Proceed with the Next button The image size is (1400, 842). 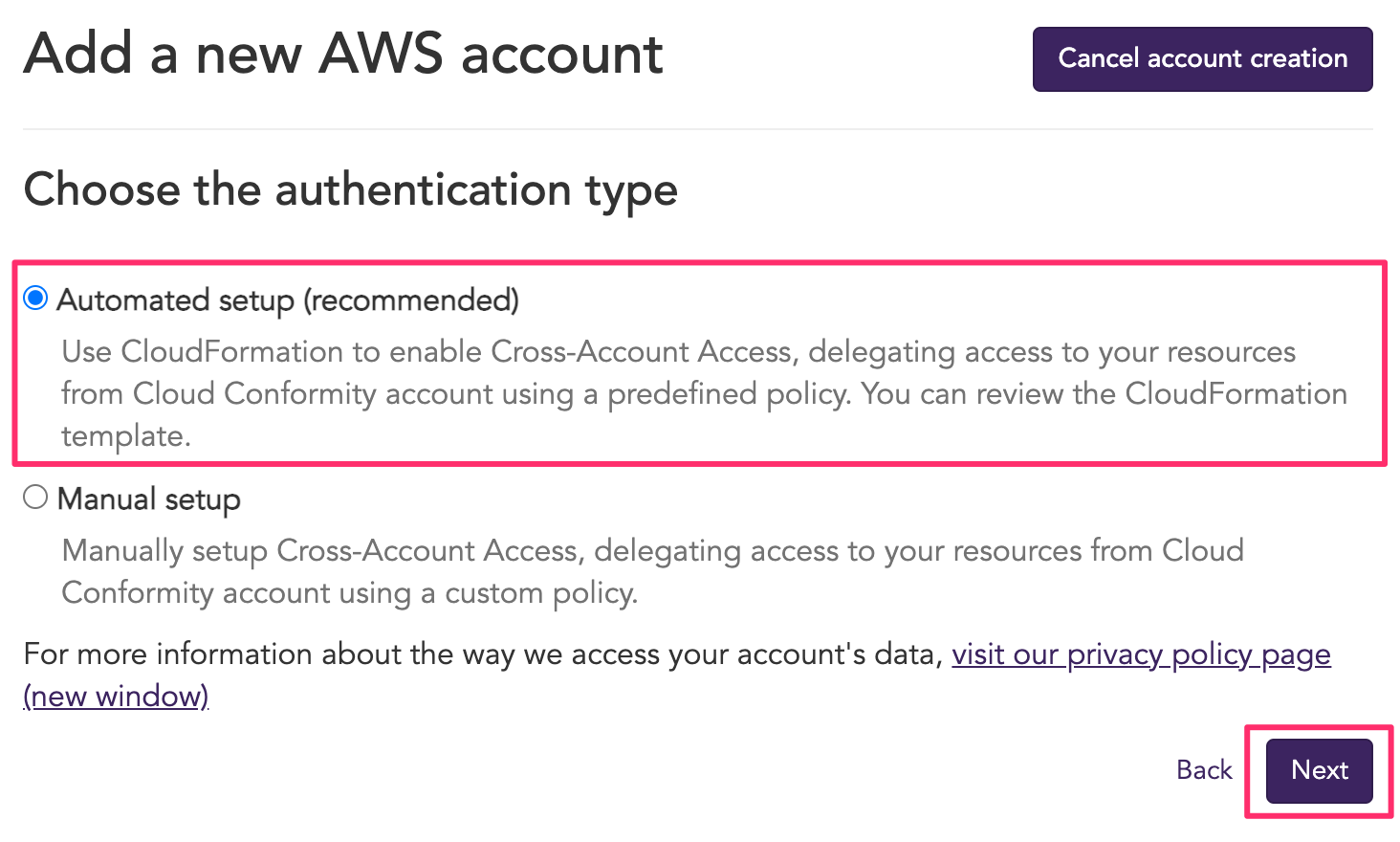pos(1319,770)
